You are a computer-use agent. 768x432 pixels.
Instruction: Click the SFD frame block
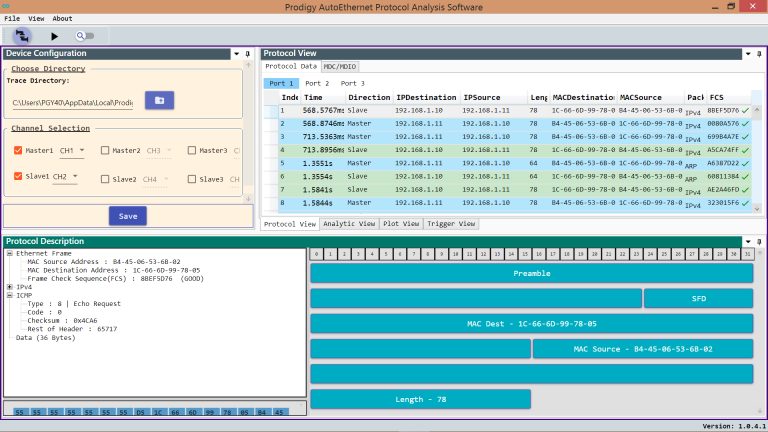[x=698, y=299]
